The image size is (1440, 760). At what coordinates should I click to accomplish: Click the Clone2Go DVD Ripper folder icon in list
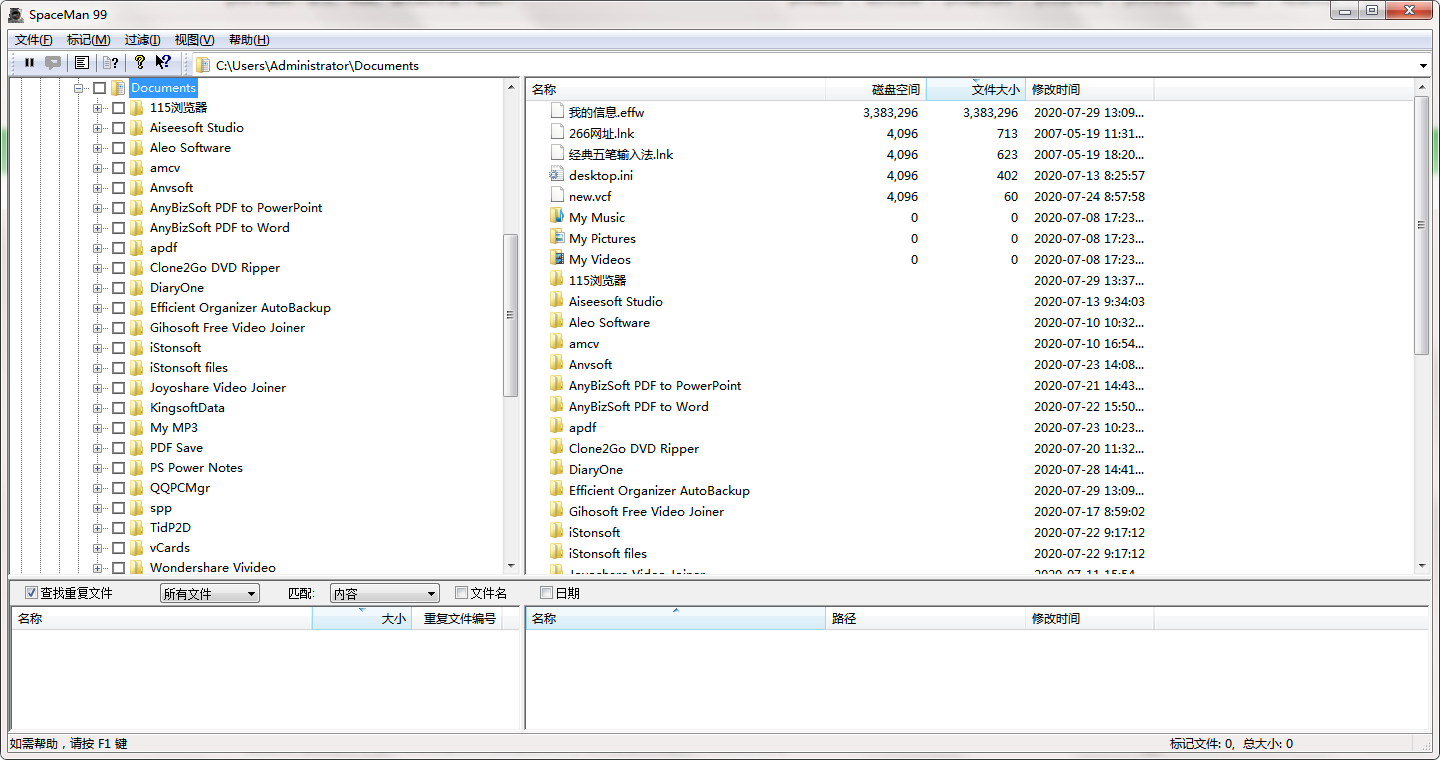coord(557,448)
